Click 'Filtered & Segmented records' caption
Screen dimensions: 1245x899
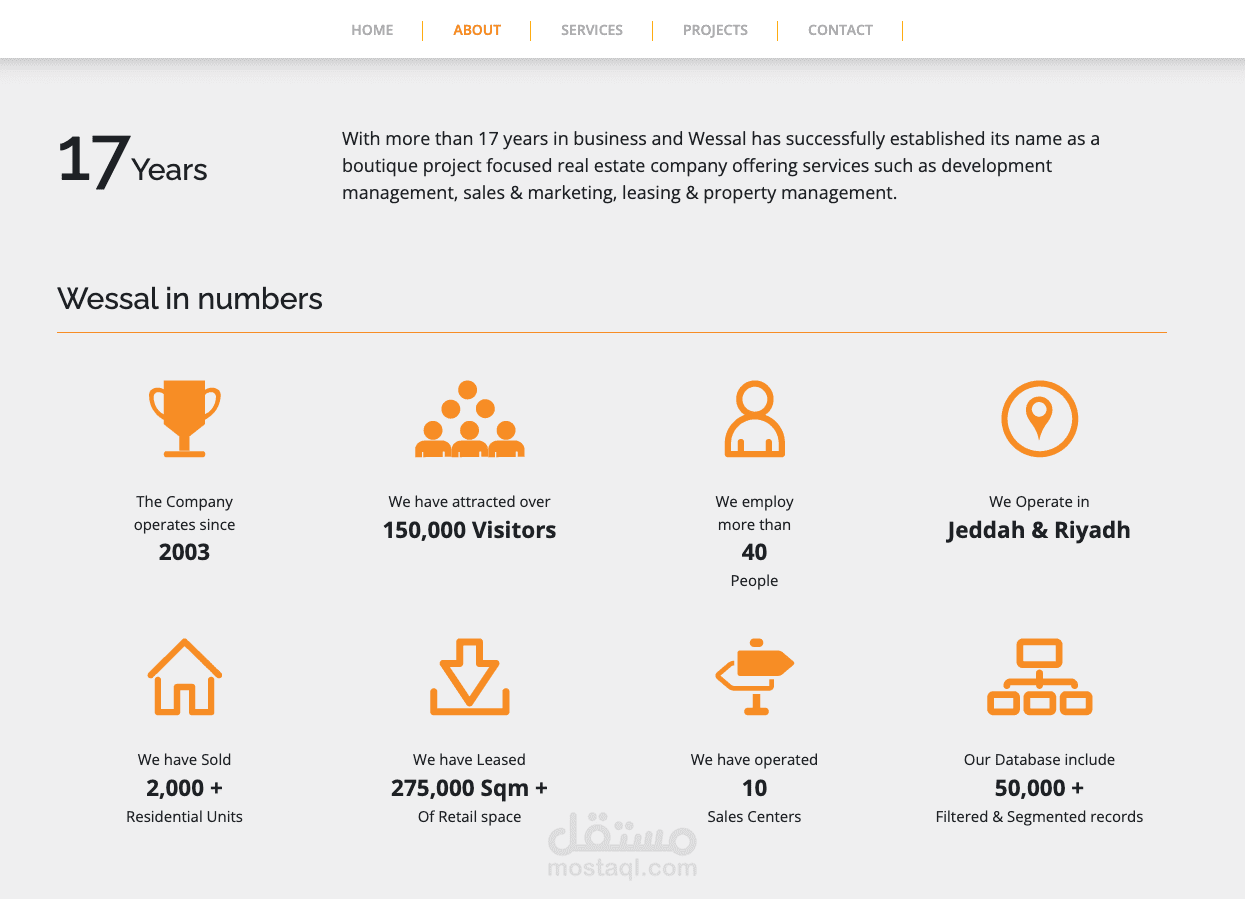[x=1039, y=817]
